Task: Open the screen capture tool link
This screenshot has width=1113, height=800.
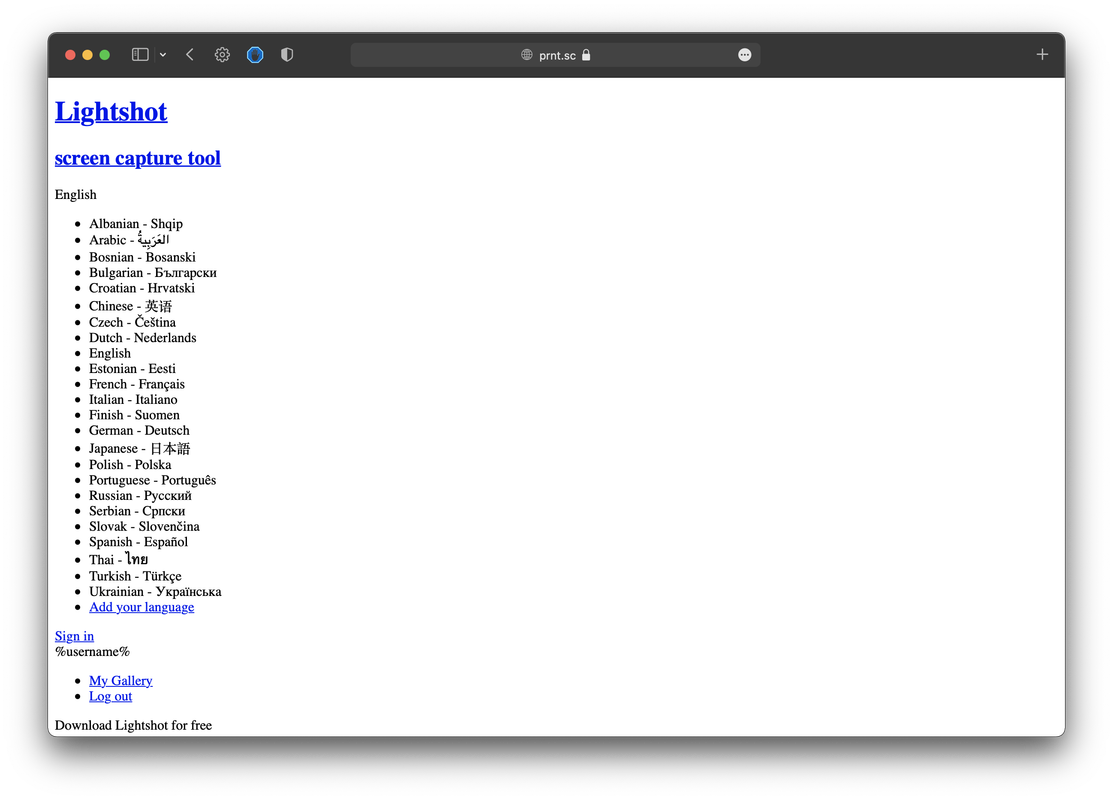Action: (138, 158)
